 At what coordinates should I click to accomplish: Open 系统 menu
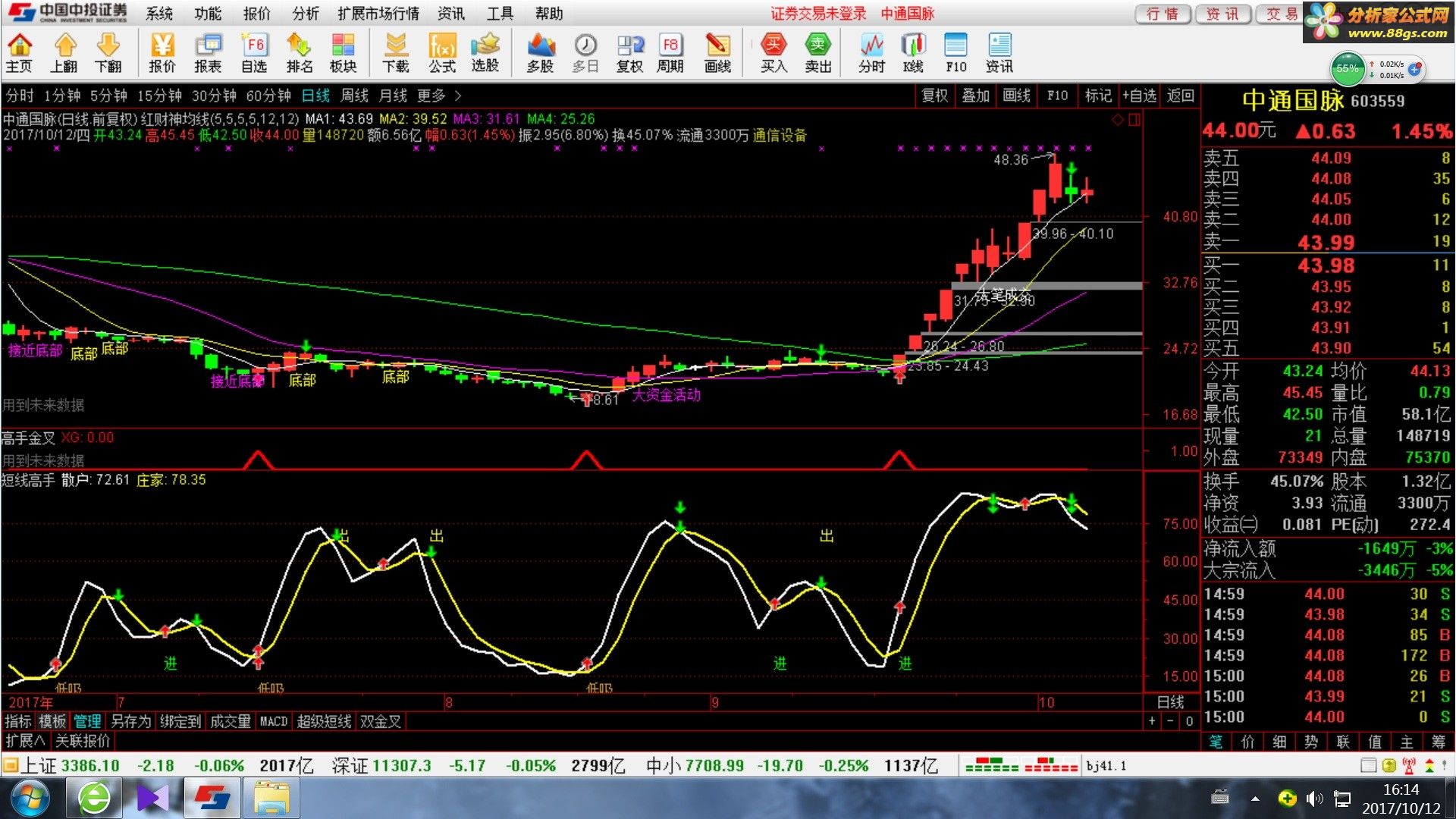click(159, 14)
